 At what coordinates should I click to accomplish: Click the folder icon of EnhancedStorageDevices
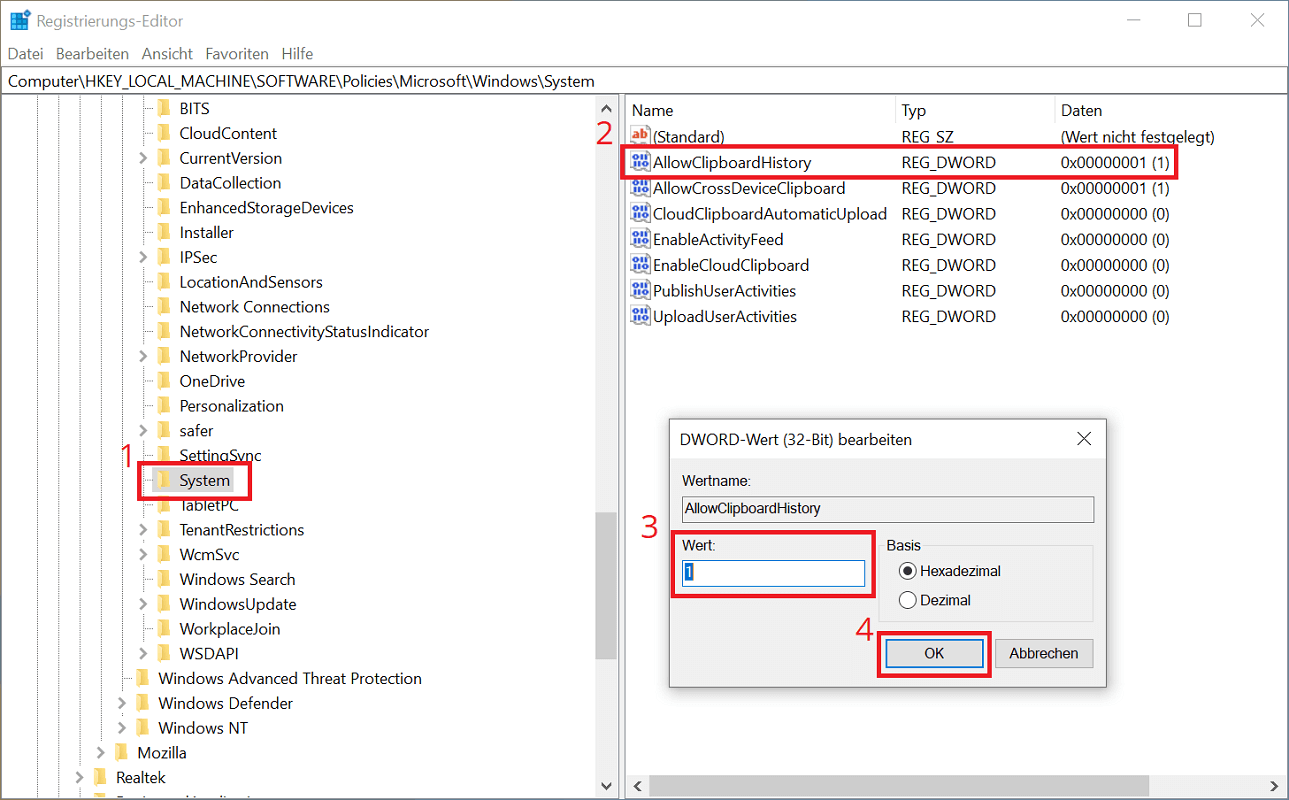point(164,207)
